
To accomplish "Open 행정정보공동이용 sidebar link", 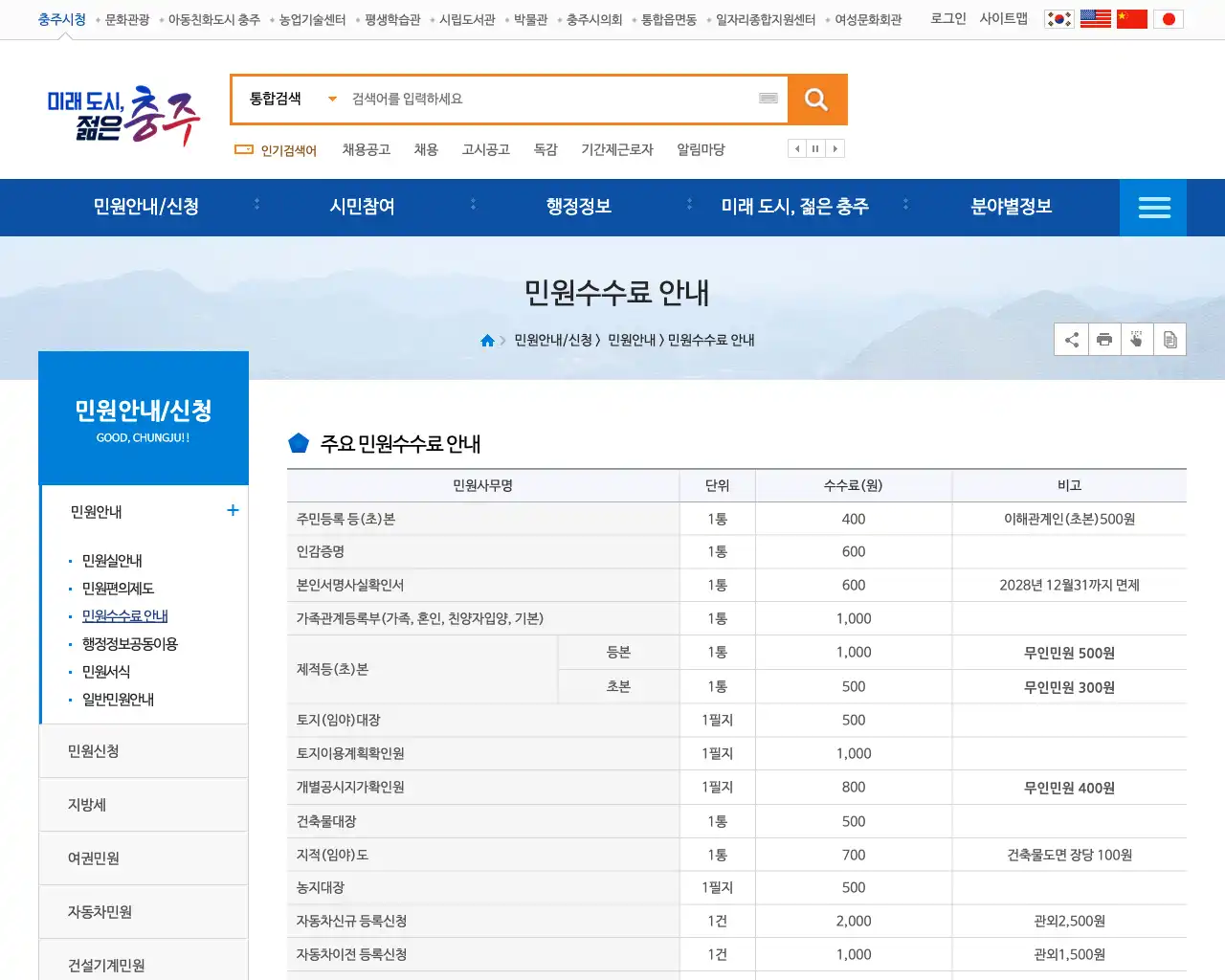I will [x=130, y=644].
